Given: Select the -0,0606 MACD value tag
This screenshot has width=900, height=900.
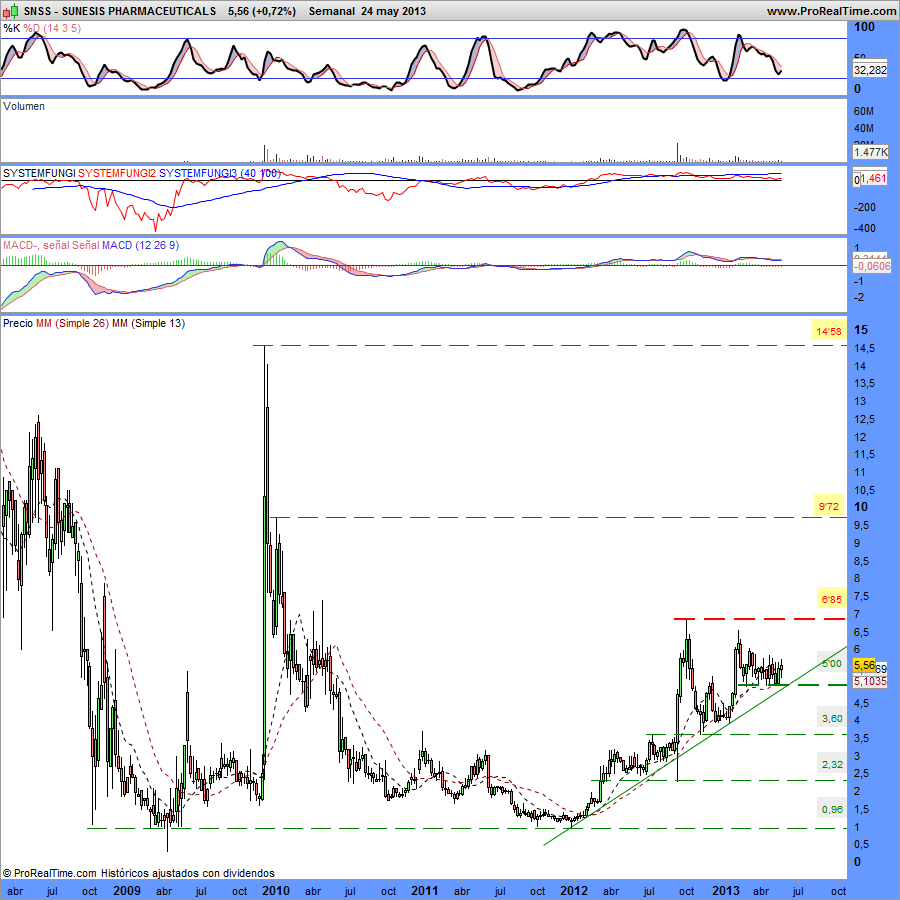Looking at the screenshot, I should pos(872,266).
